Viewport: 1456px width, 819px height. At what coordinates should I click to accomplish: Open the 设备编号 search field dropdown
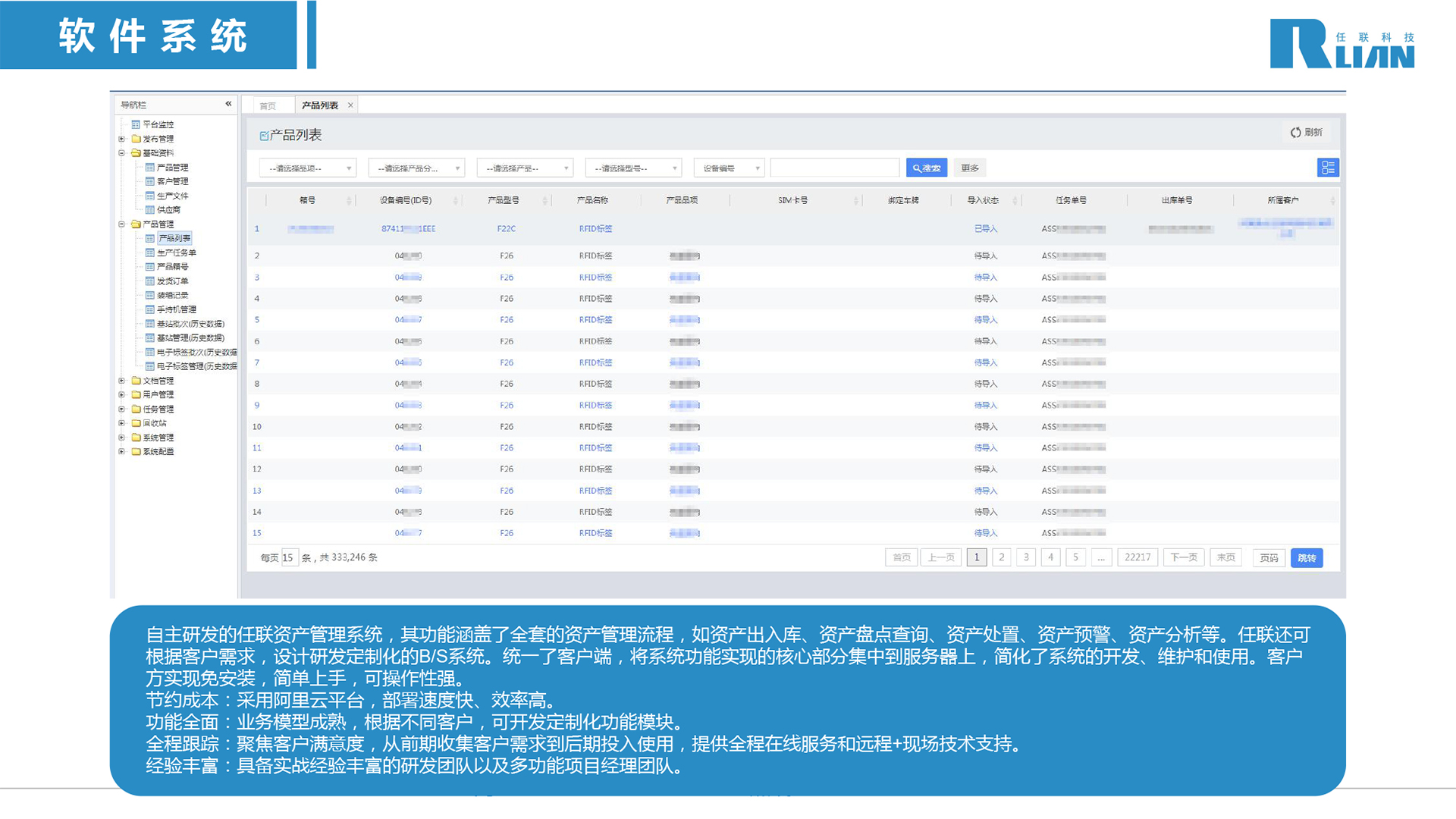tap(729, 168)
